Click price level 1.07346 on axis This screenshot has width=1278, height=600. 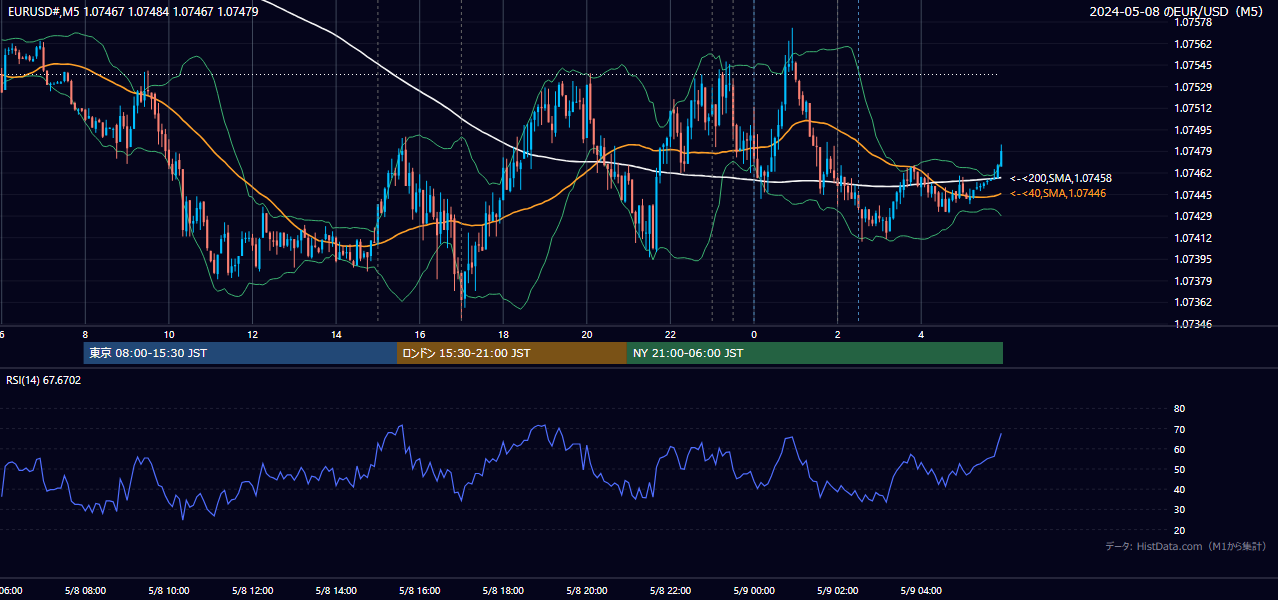point(1192,324)
